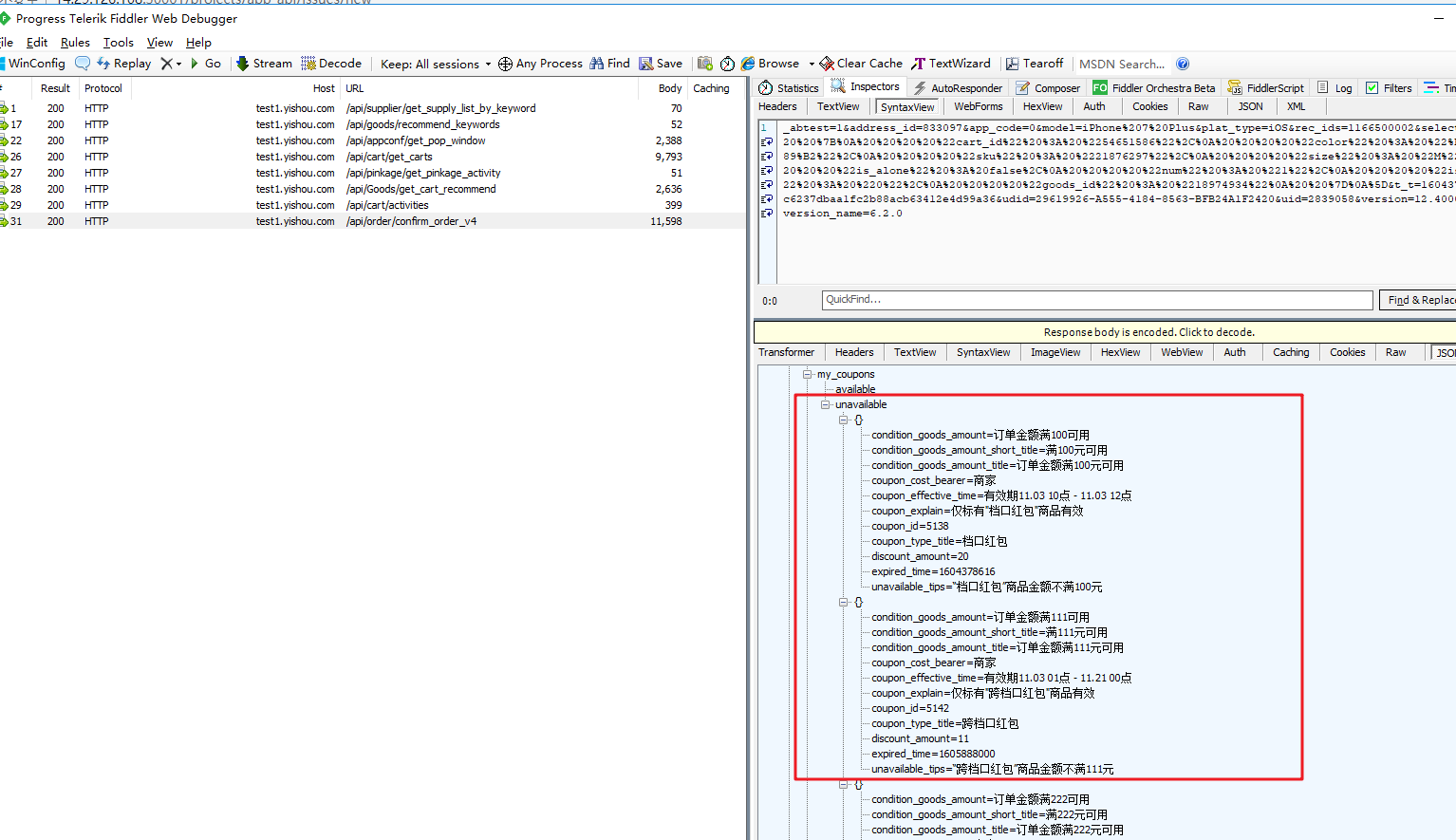
Task: Select response WebView tab
Action: click(x=1182, y=352)
